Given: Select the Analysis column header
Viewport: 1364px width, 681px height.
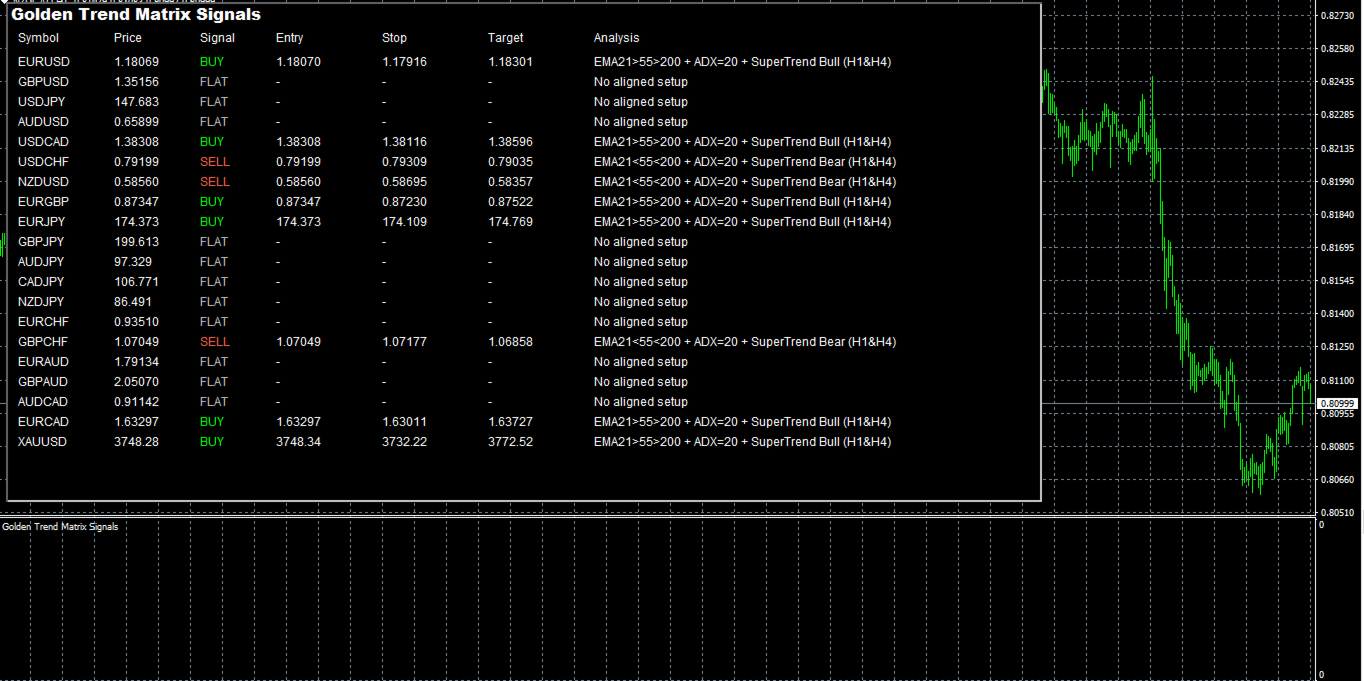Looking at the screenshot, I should (x=616, y=38).
